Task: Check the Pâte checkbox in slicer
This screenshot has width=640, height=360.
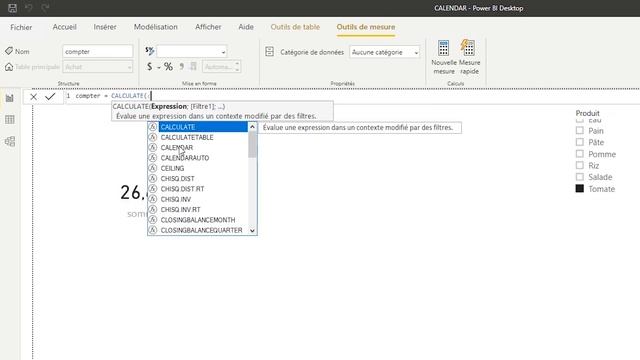Action: click(580, 142)
